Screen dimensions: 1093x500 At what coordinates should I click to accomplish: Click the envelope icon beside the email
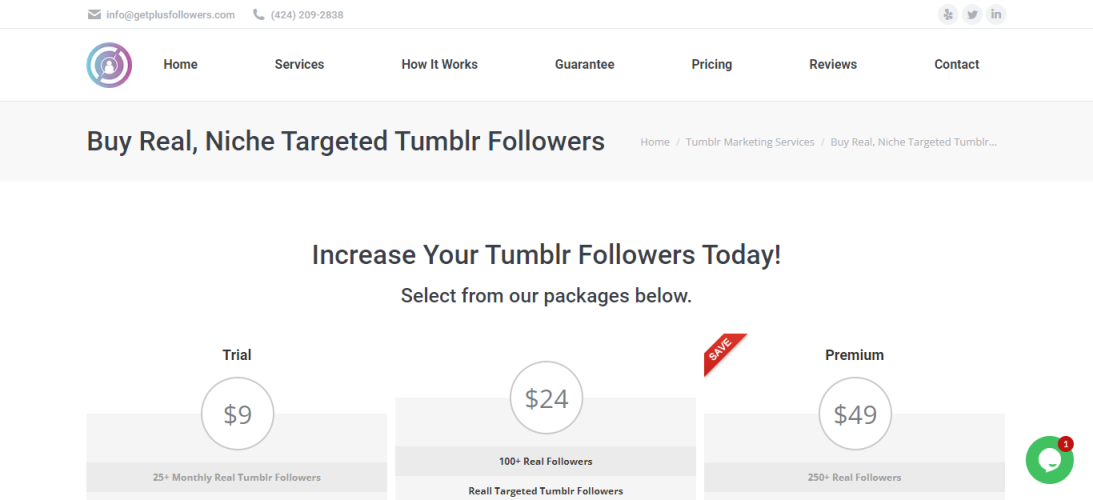point(94,15)
